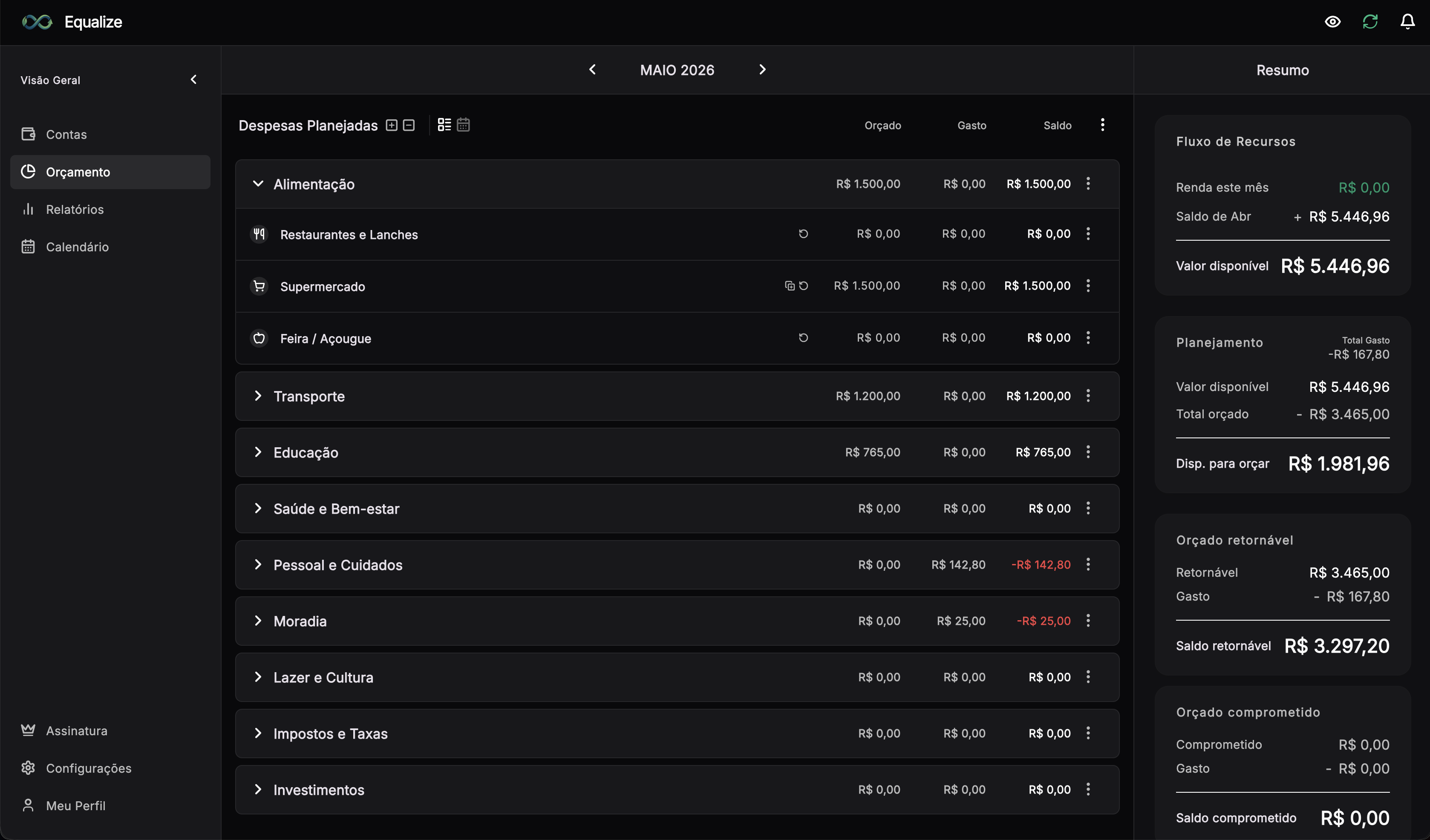The image size is (1430, 840).
Task: Collapse all categories minus icon
Action: click(409, 125)
